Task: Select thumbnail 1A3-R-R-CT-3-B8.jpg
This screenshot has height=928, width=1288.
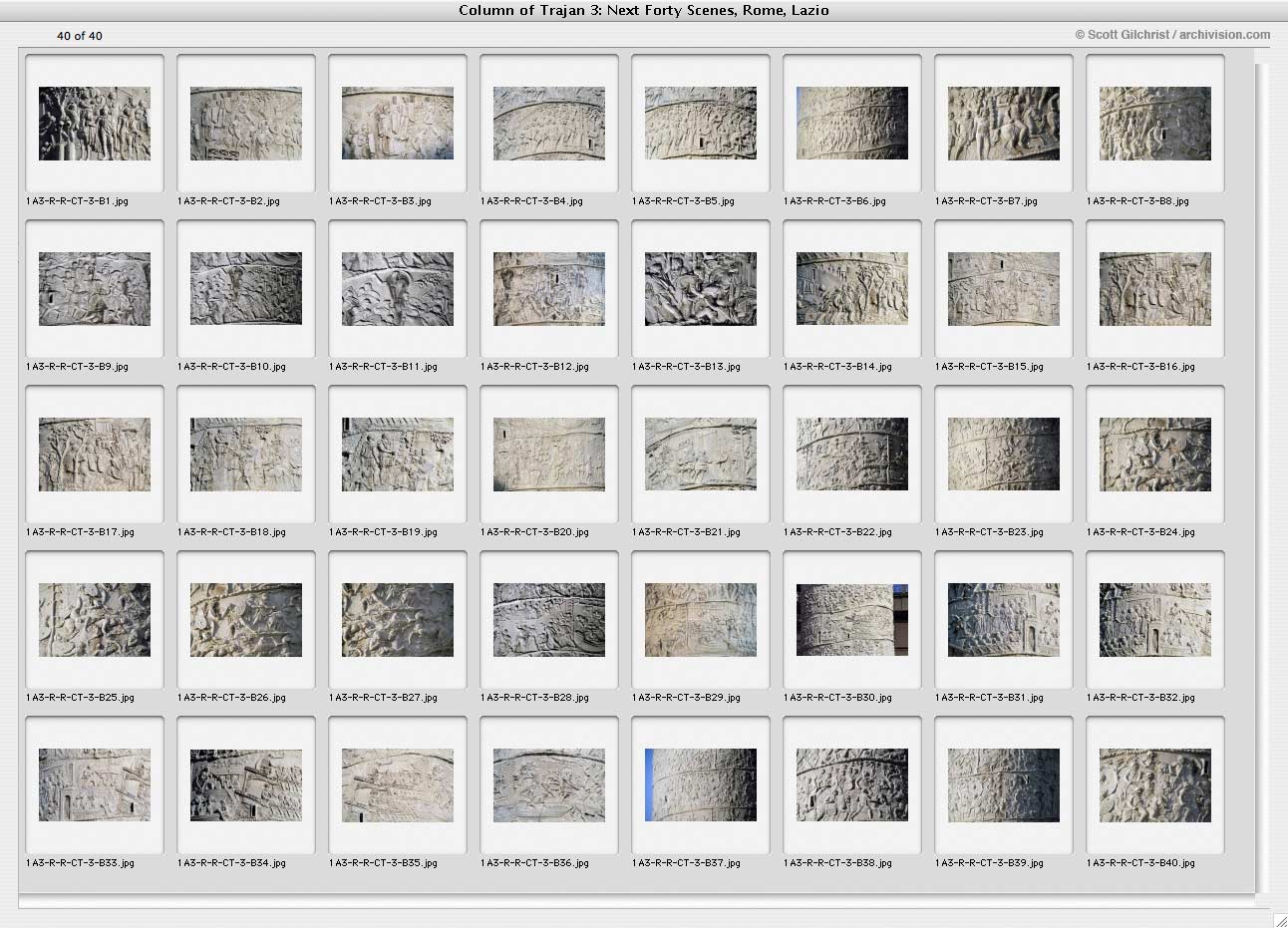Action: point(1155,124)
